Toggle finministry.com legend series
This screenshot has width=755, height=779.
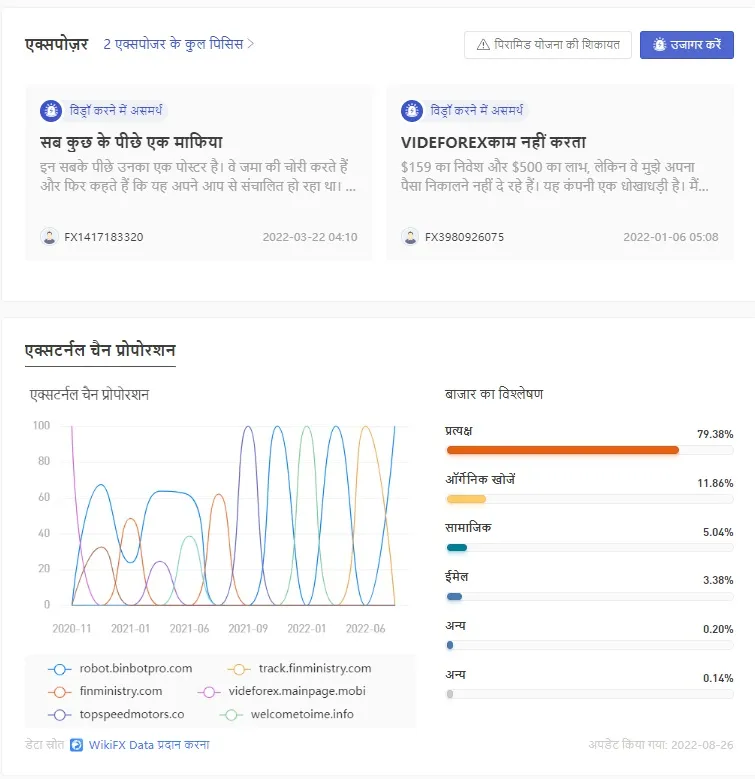pyautogui.click(x=105, y=692)
